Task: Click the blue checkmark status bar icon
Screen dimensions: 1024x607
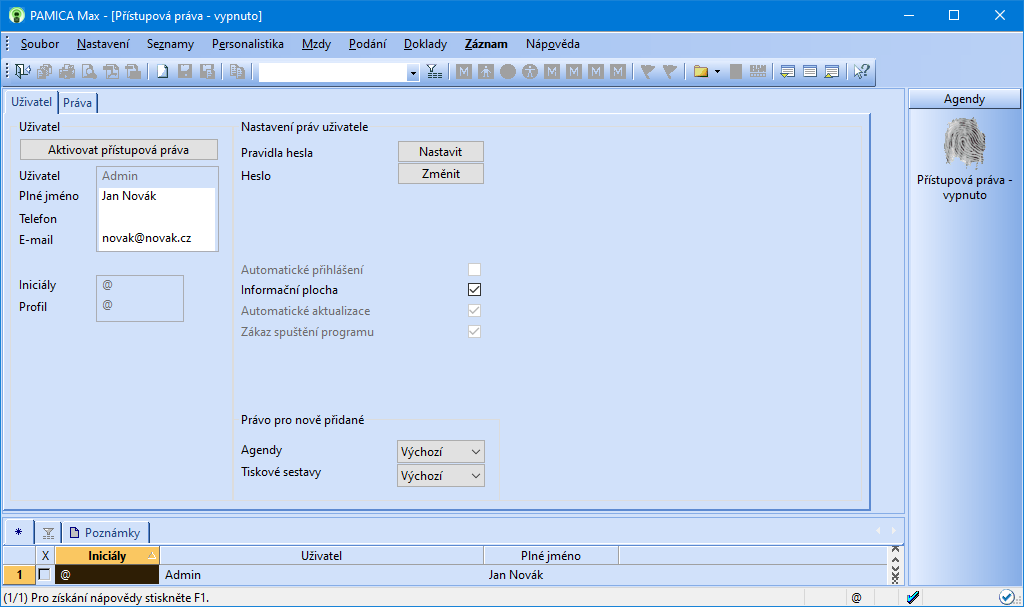Action: click(913, 597)
